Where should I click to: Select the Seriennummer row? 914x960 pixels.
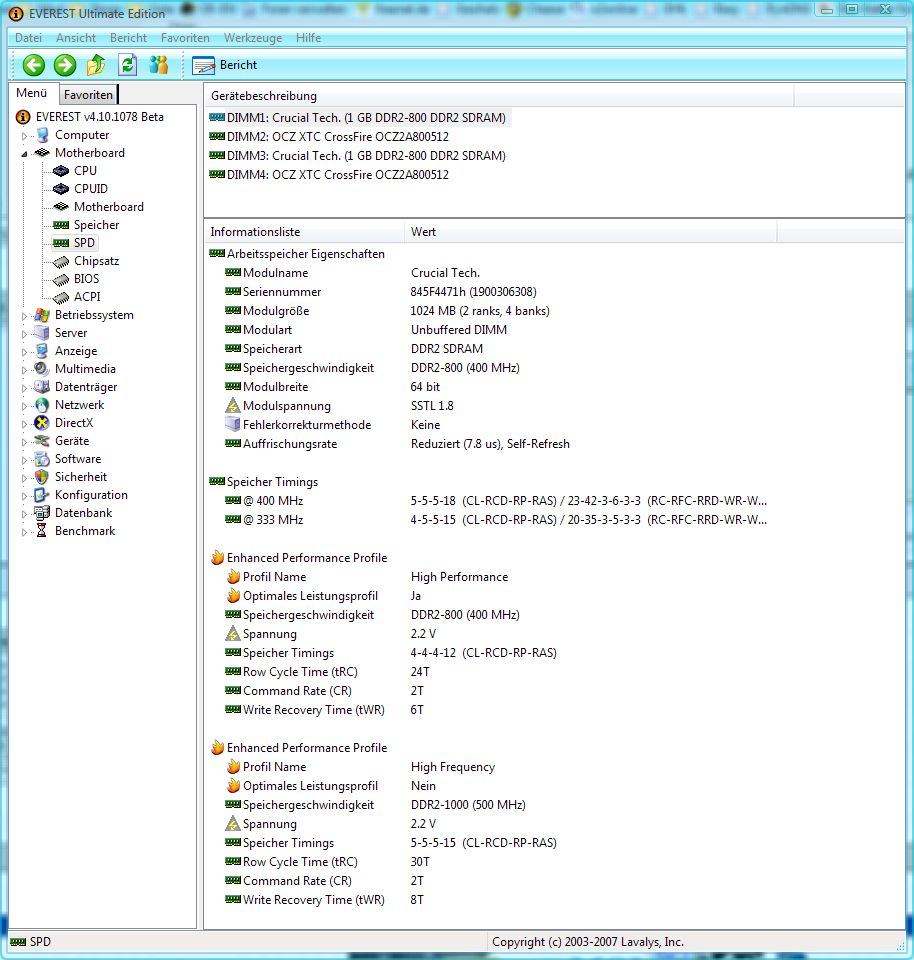pyautogui.click(x=381, y=292)
